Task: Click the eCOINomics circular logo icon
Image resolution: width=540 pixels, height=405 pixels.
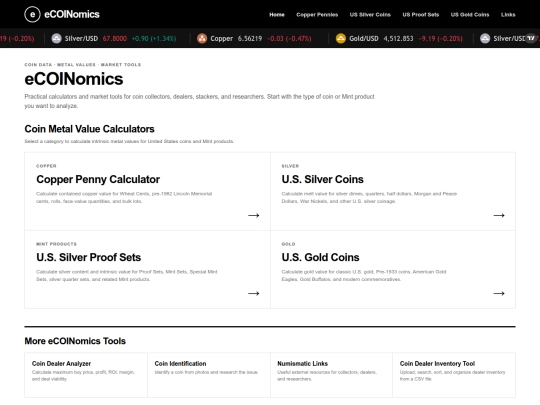Action: point(32,14)
